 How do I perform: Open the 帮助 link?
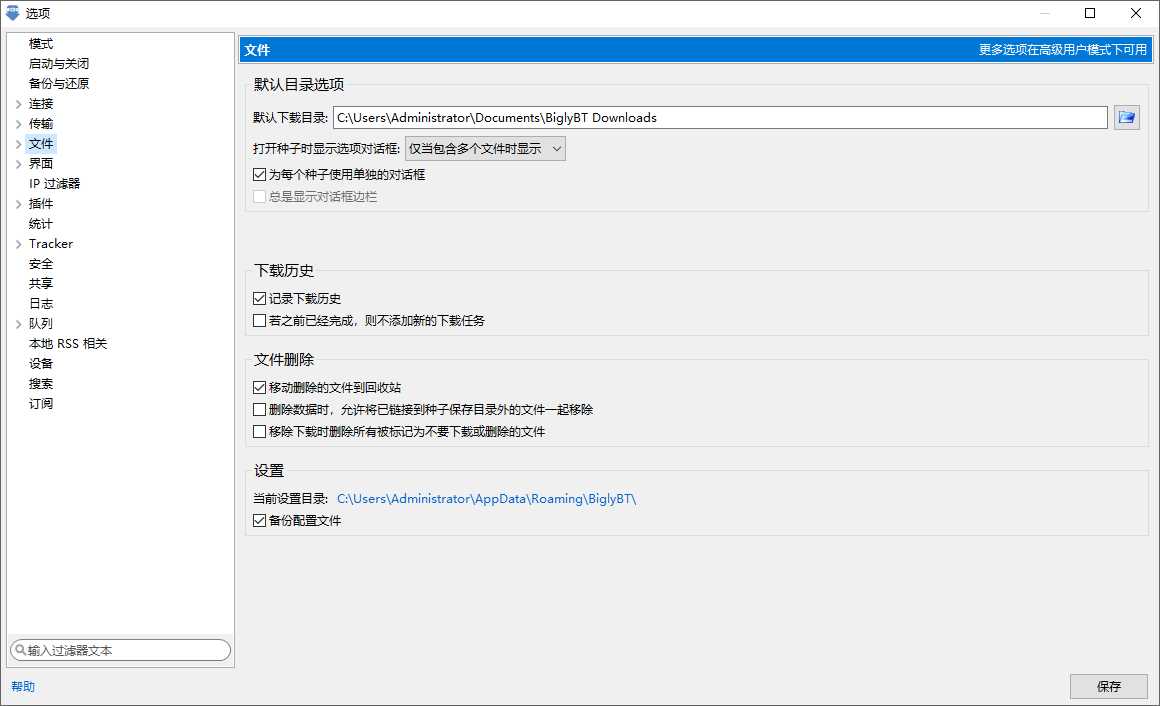click(x=23, y=686)
